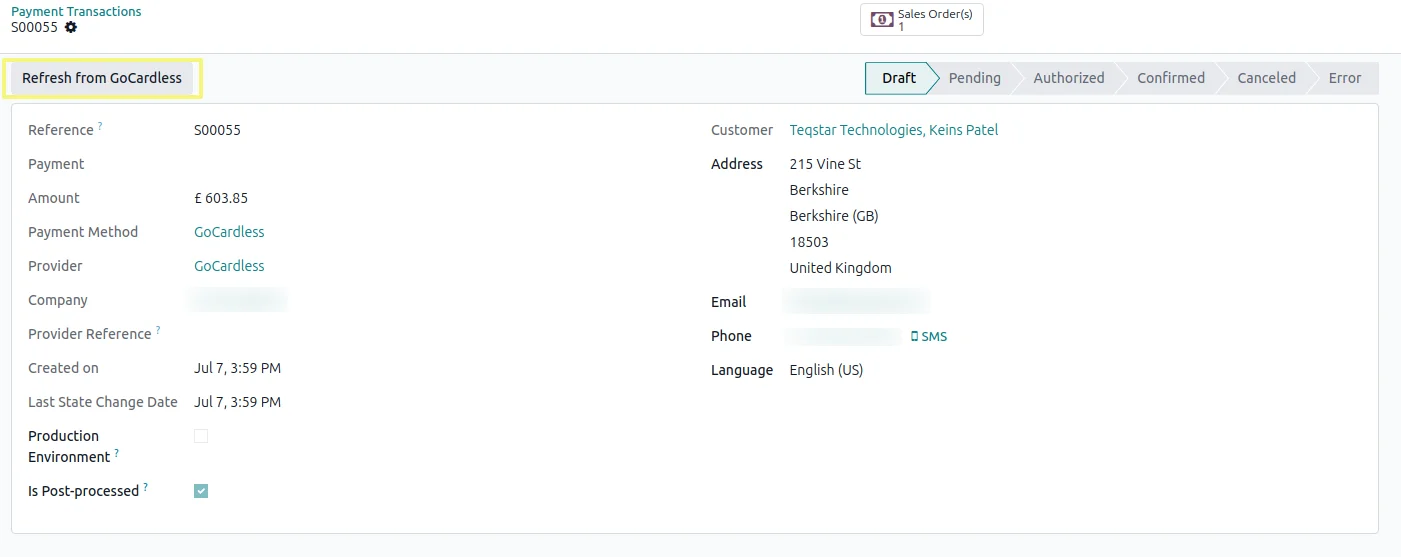Click the blurred Company field value
The image size is (1401, 557).
pyautogui.click(x=238, y=300)
